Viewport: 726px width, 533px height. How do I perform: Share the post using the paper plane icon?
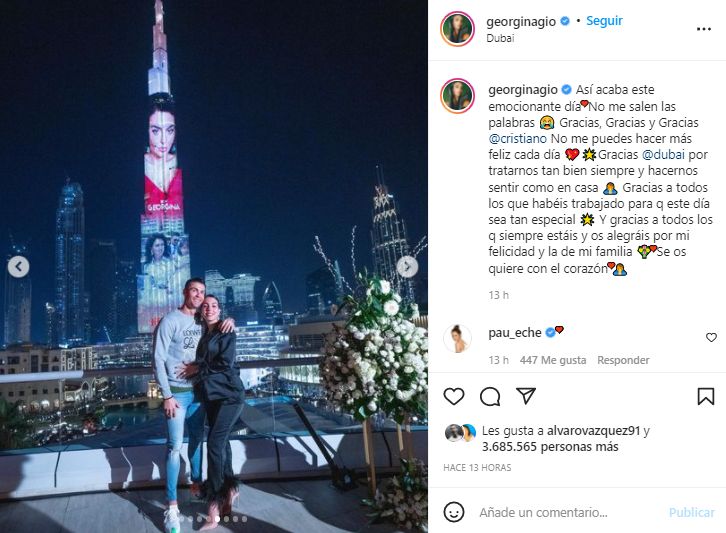[x=526, y=396]
